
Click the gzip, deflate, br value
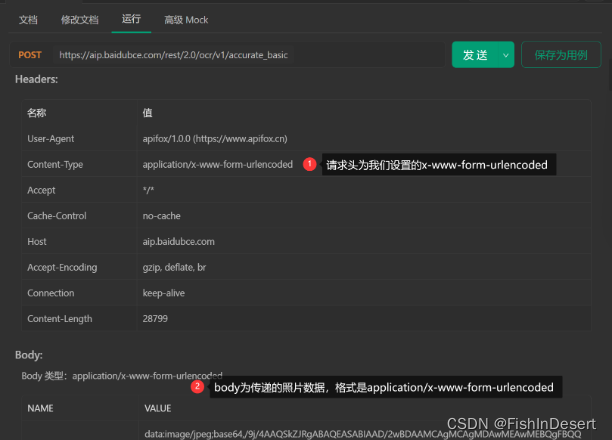(174, 267)
